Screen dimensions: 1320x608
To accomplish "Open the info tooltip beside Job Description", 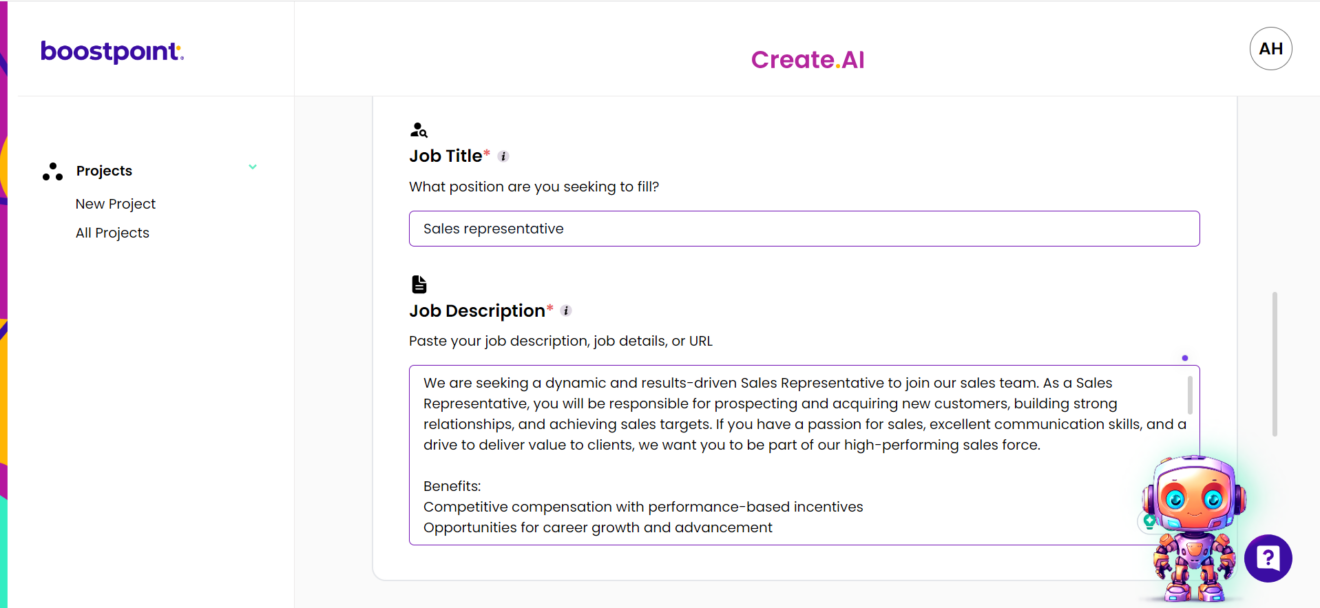I will [566, 311].
